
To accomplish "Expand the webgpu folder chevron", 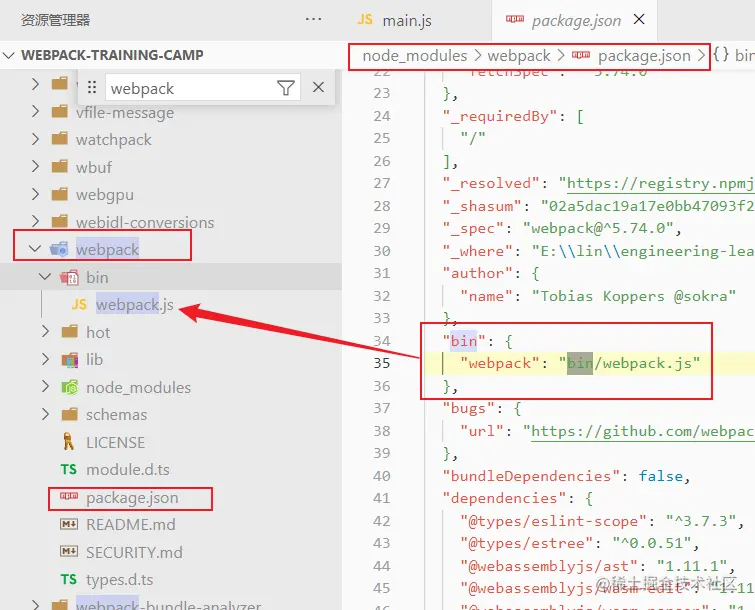I will coord(35,194).
